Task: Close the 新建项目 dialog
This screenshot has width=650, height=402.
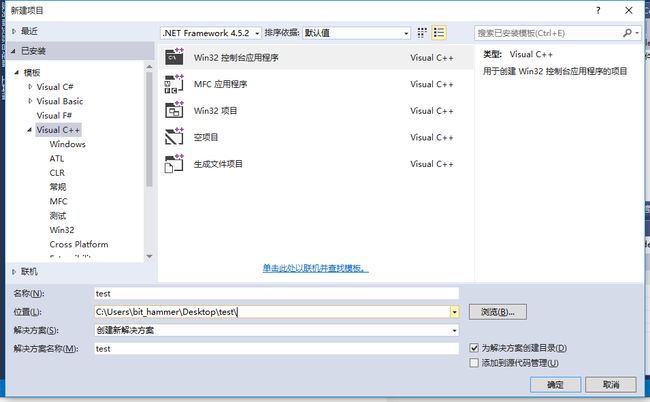Action: pyautogui.click(x=628, y=10)
